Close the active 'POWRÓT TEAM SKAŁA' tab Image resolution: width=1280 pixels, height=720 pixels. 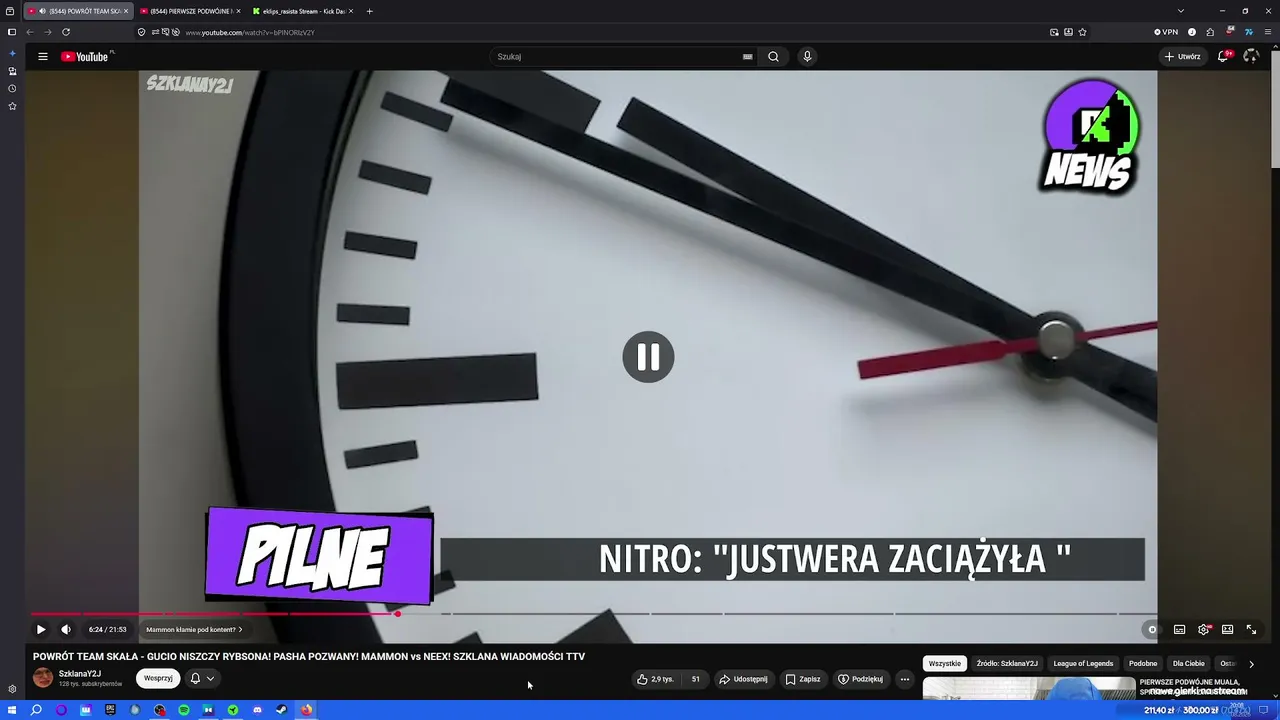(126, 11)
